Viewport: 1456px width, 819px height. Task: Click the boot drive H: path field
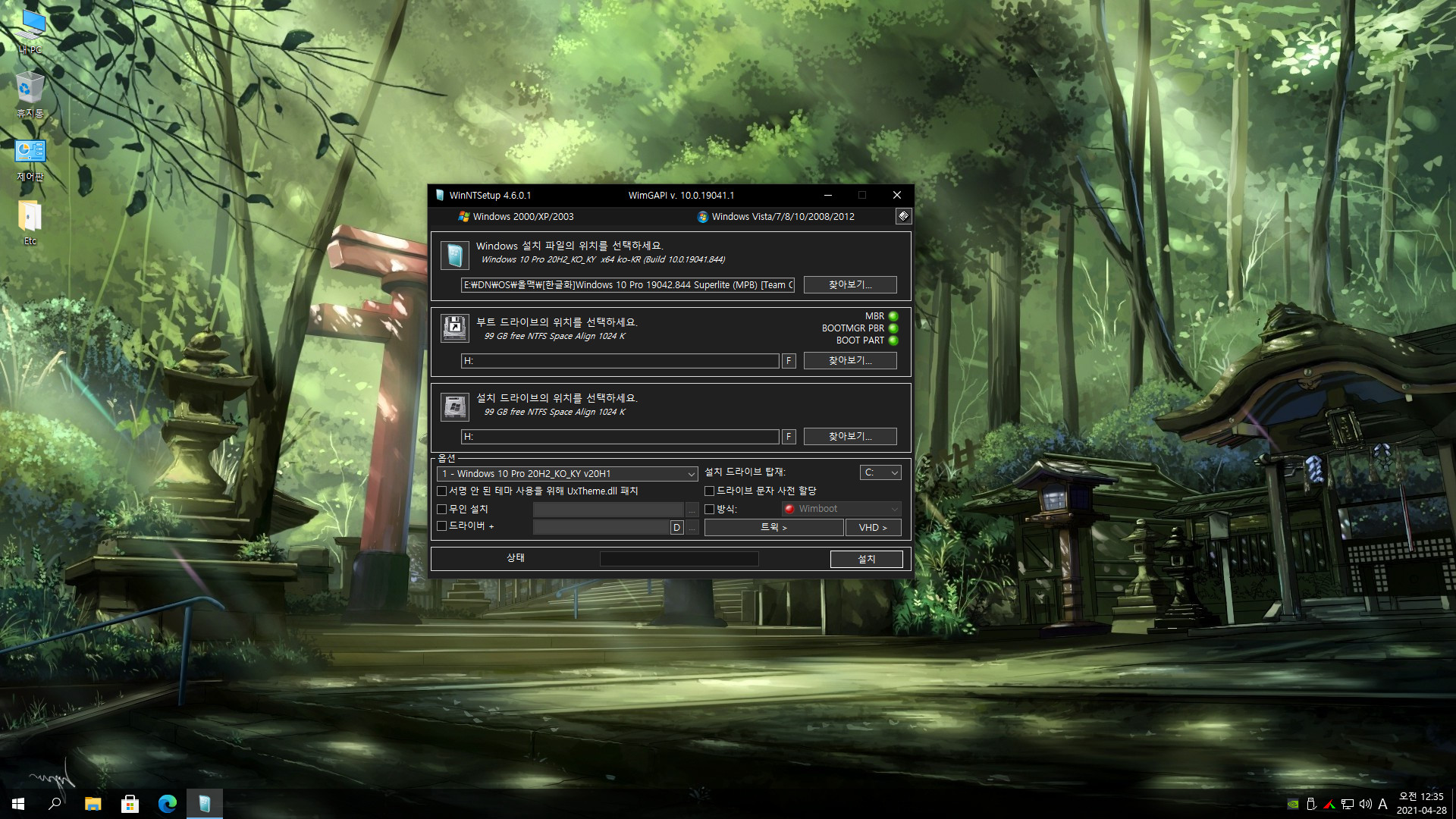(x=620, y=361)
